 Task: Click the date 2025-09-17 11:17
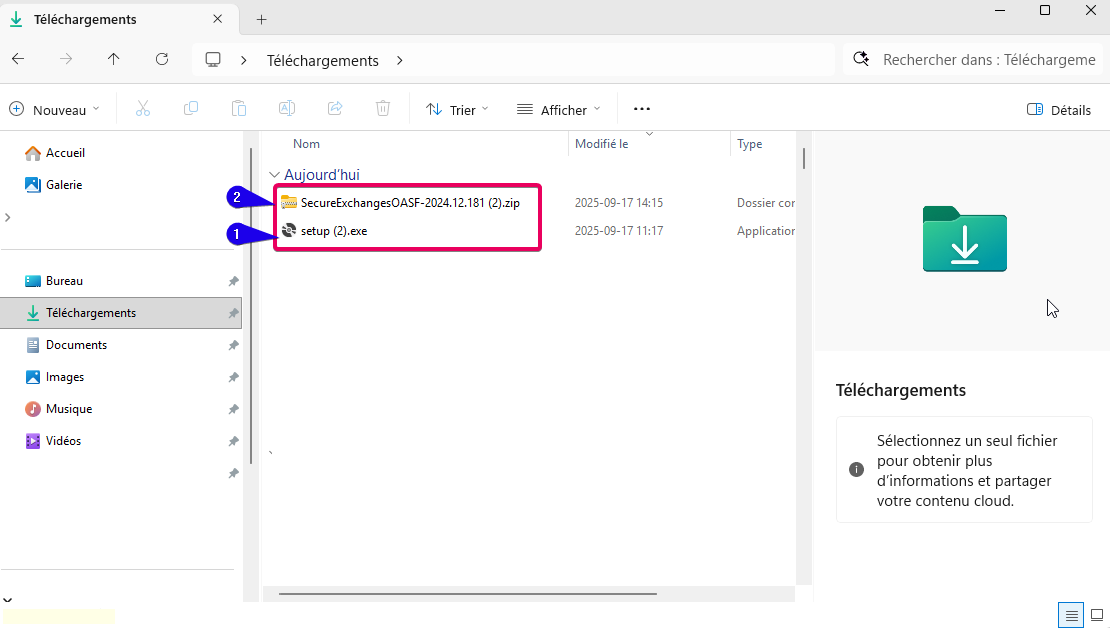coord(619,231)
